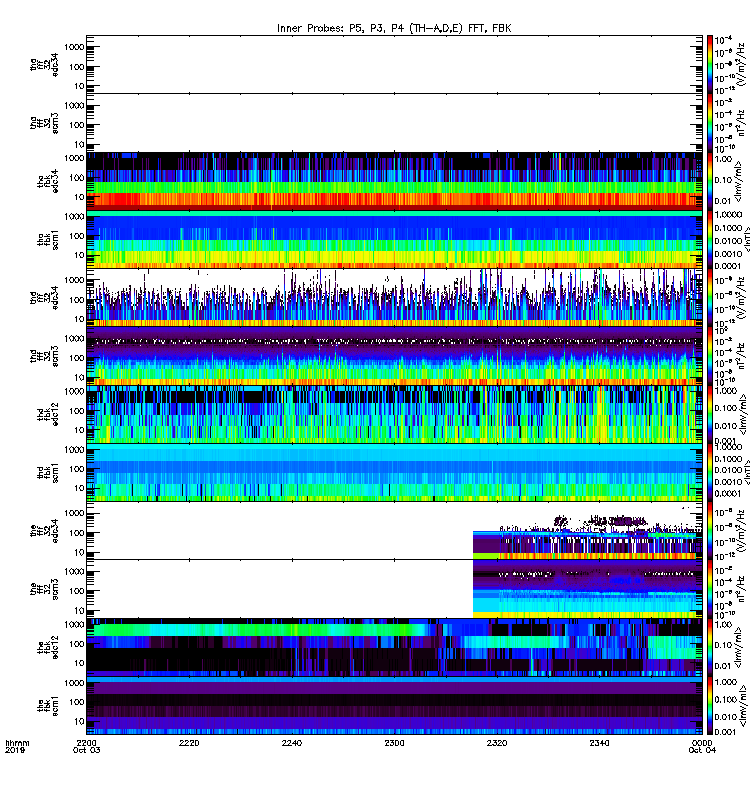The image size is (750, 800).
Task: Click the plot title 'Inner Probes: P5, P3, P4 (TH-A,D,E) FFT, FBK'
Action: [x=394, y=28]
